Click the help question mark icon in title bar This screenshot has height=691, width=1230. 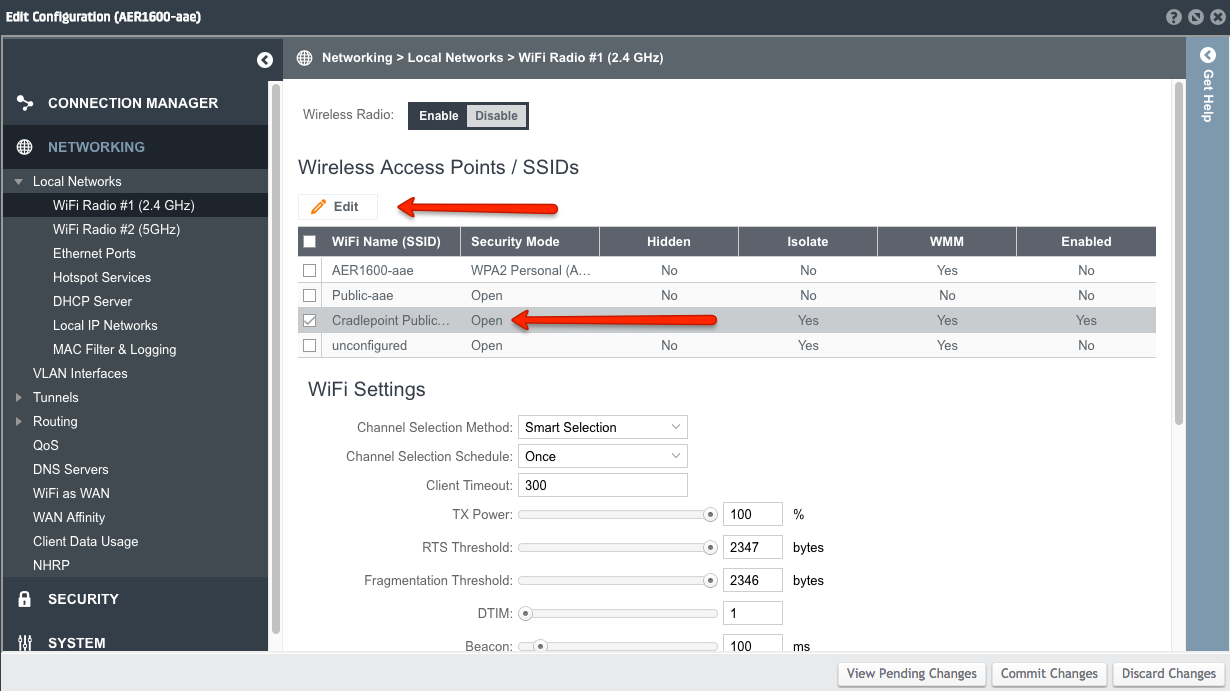point(1173,17)
